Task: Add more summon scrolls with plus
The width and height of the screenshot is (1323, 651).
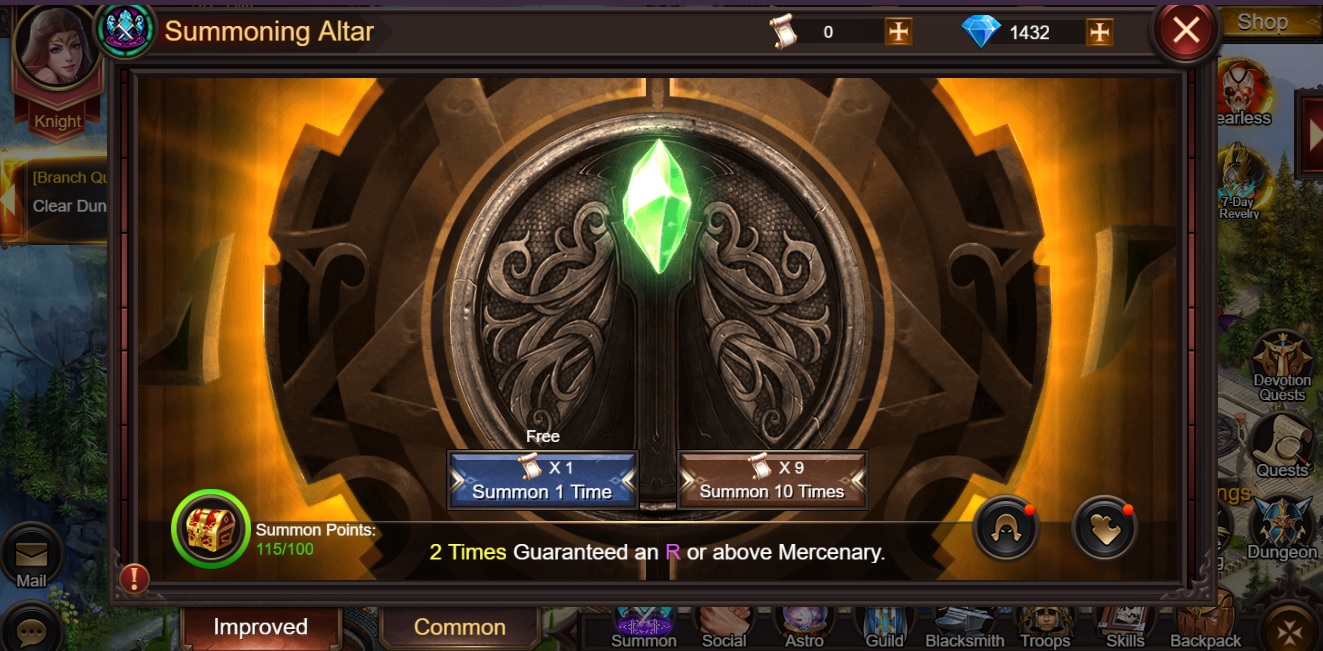Action: [x=899, y=32]
